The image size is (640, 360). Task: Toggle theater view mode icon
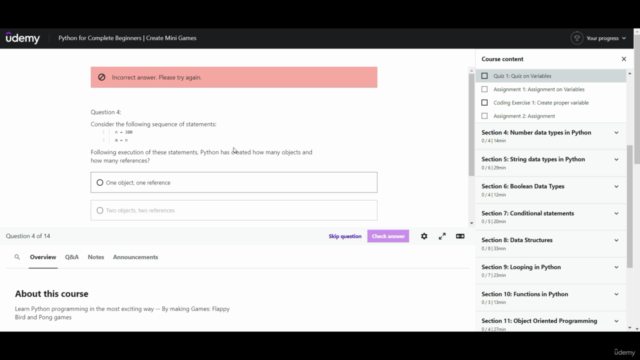coord(460,236)
